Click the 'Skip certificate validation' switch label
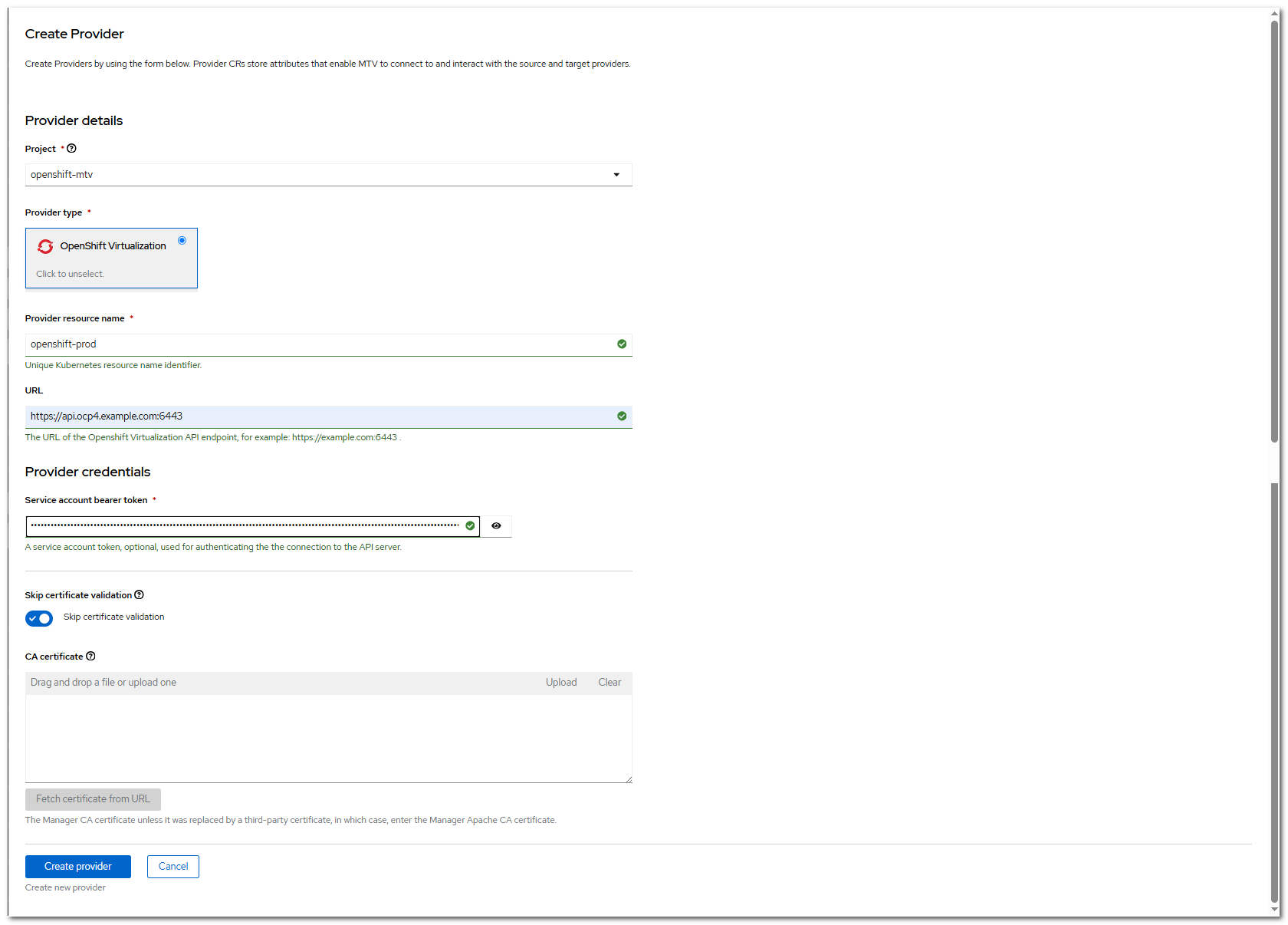1288x925 pixels. point(113,617)
